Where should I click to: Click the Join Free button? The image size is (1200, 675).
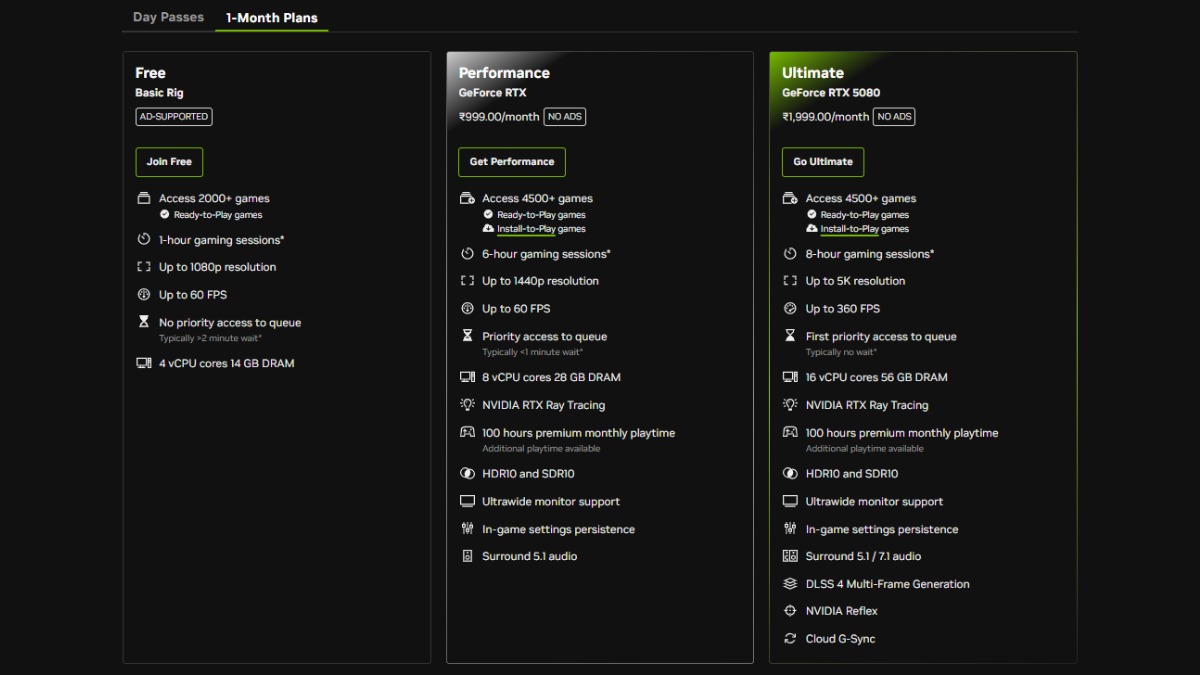click(x=169, y=162)
